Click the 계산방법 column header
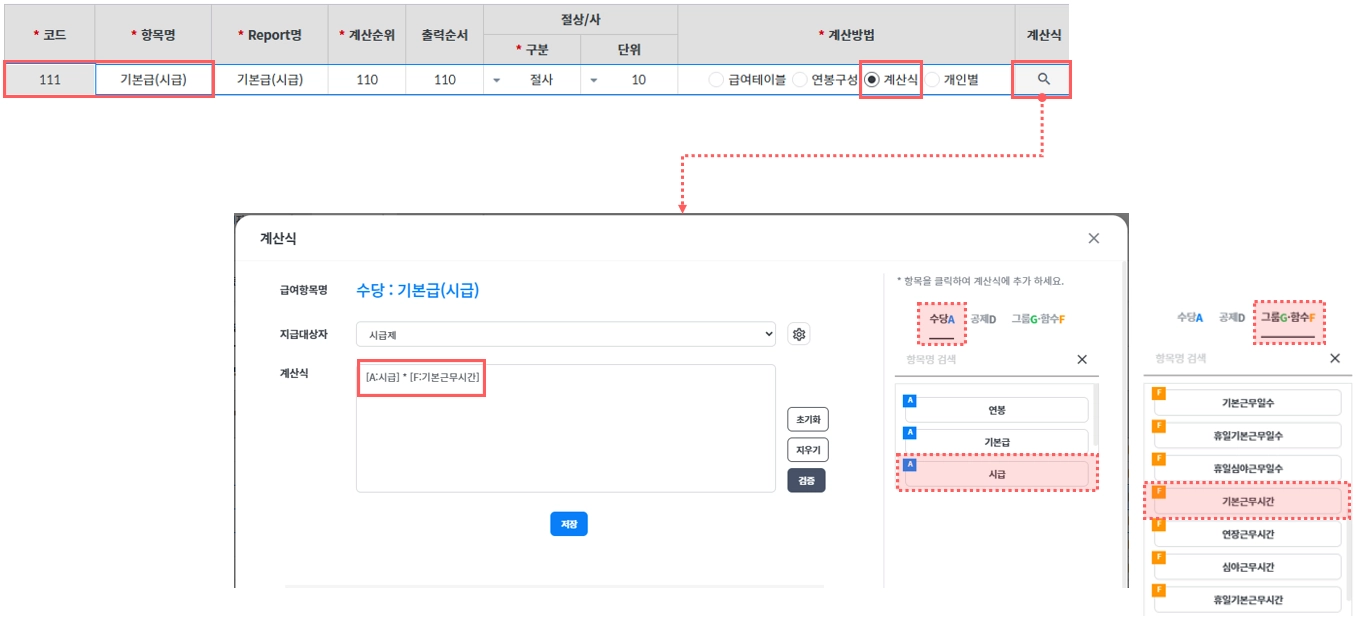The height and width of the screenshot is (620, 1360). pyautogui.click(x=846, y=34)
